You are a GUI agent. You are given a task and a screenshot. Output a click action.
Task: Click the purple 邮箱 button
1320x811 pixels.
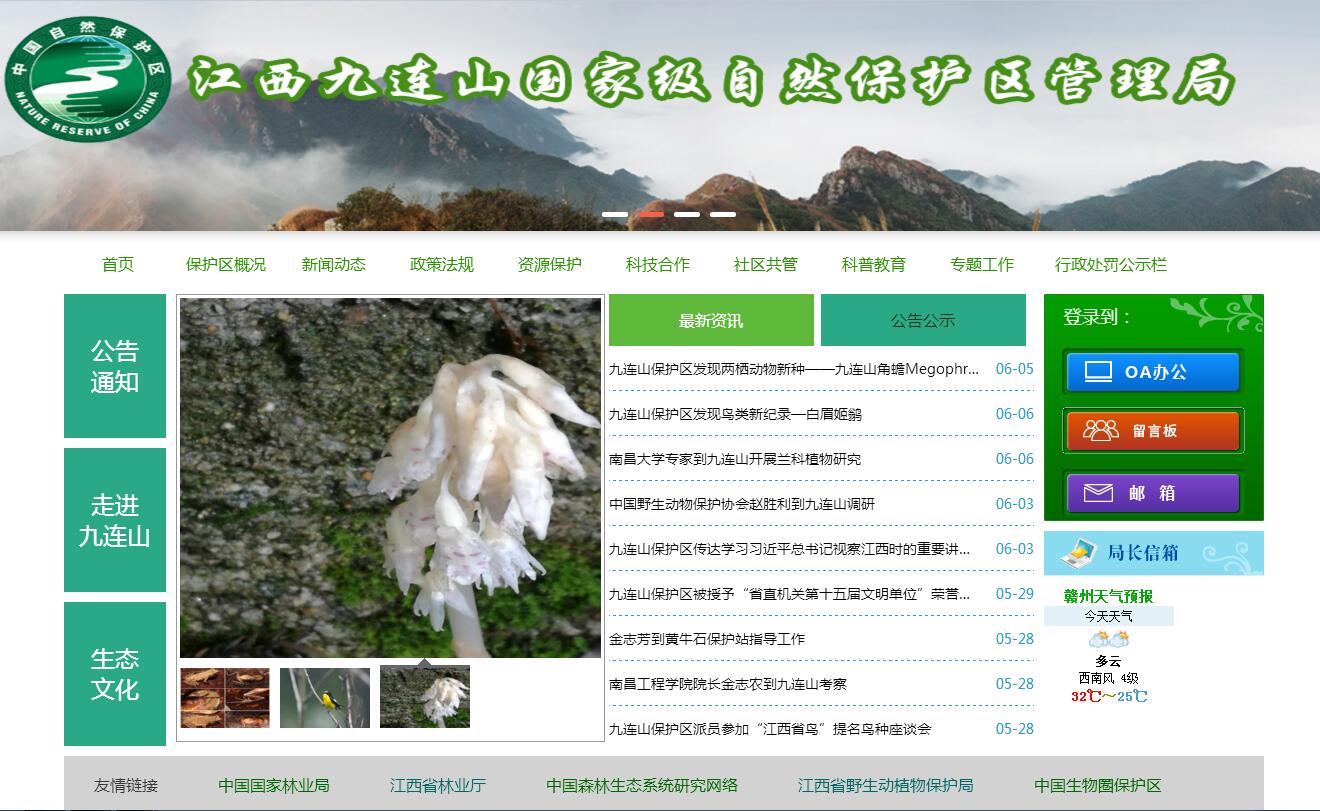pyautogui.click(x=1153, y=493)
